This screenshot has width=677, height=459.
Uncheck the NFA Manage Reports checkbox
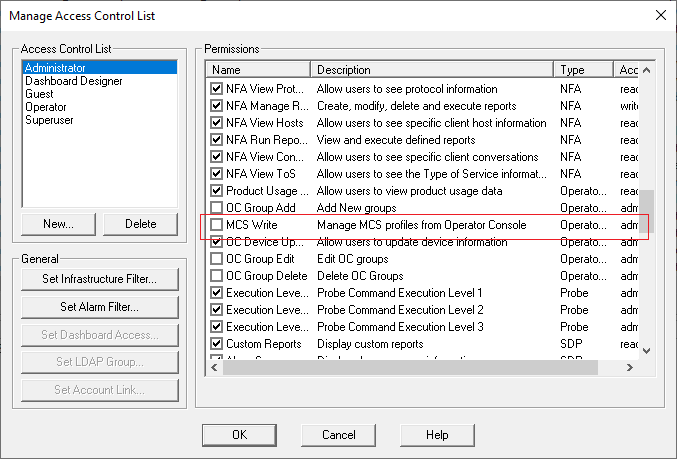tap(217, 106)
